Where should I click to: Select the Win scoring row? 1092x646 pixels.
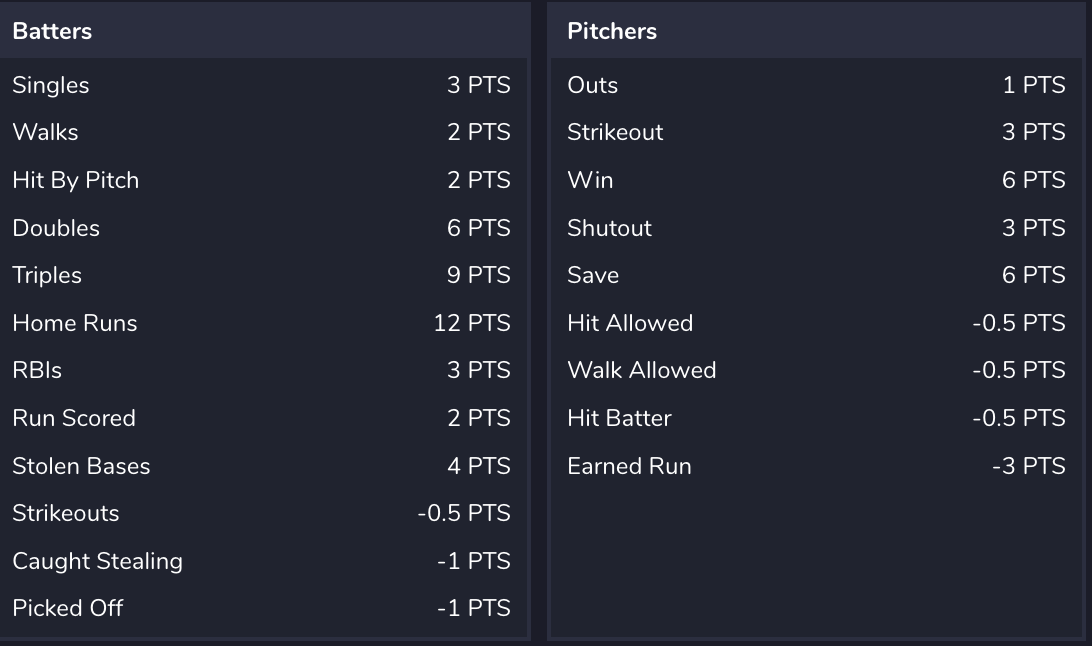point(816,180)
